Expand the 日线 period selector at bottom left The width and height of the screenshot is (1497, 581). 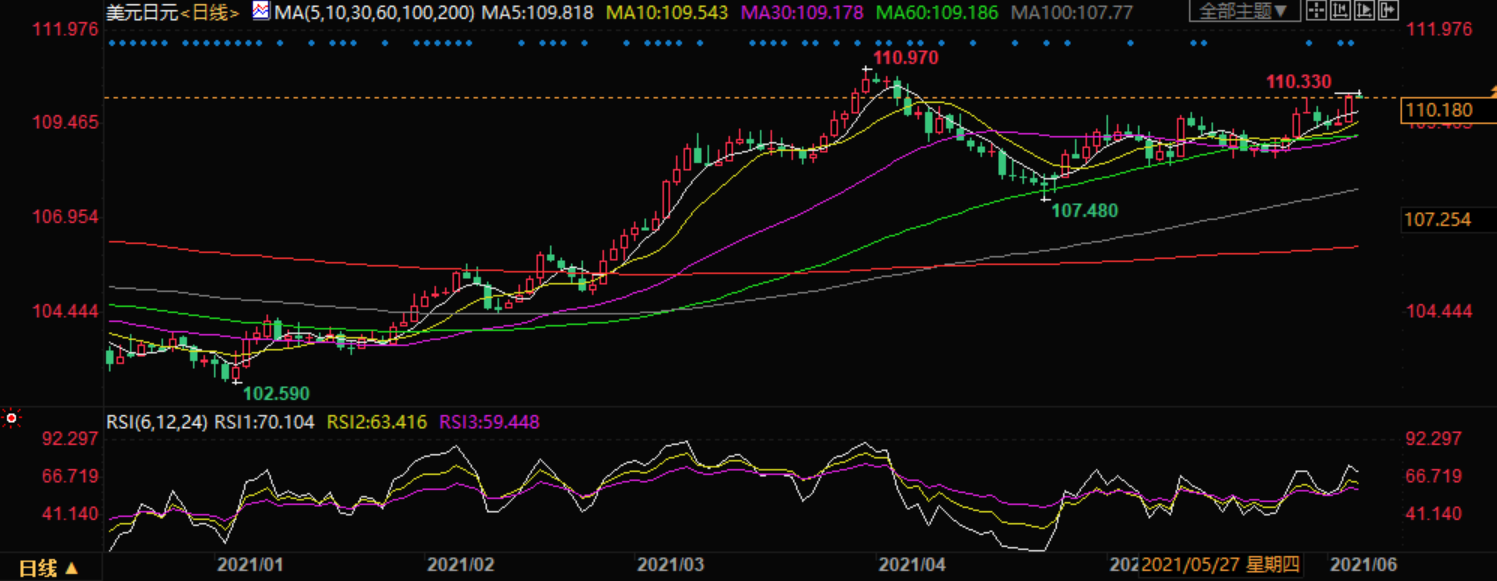tap(48, 569)
